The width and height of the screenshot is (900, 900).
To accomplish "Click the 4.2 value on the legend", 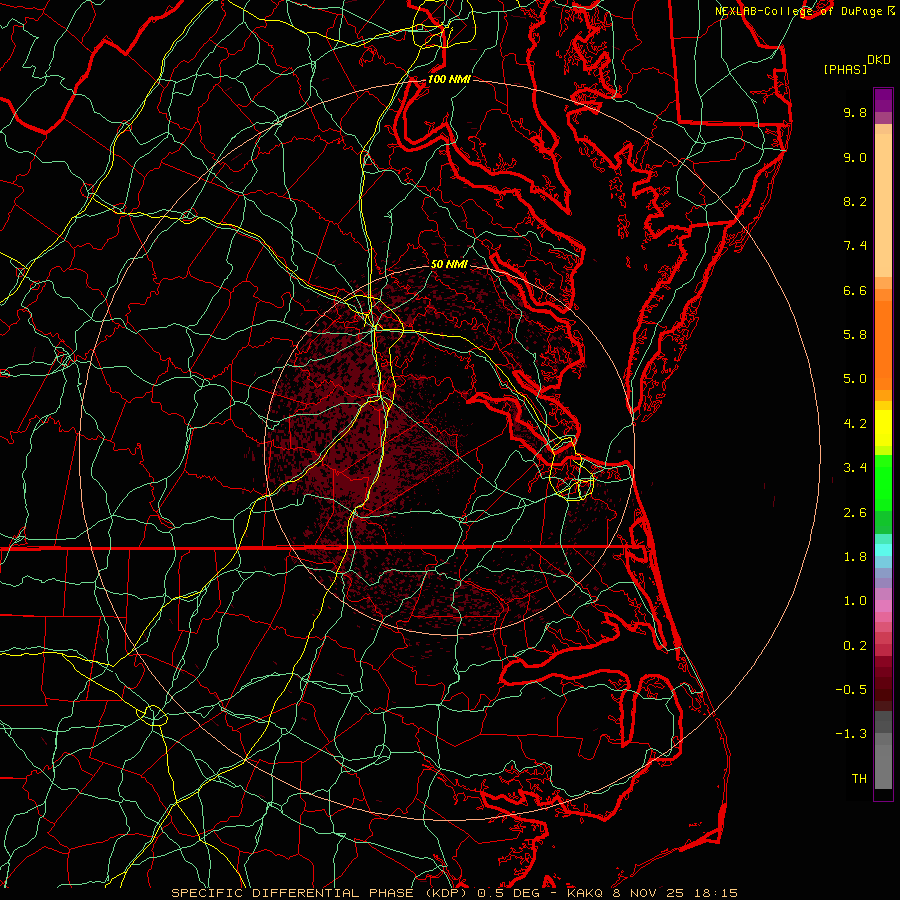I will 855,424.
